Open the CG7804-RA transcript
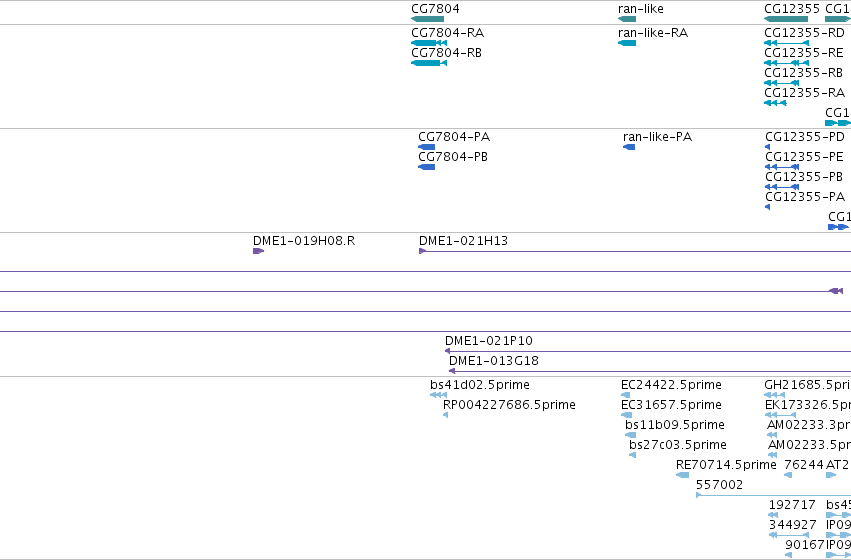Image resolution: width=851 pixels, height=560 pixels. (429, 43)
